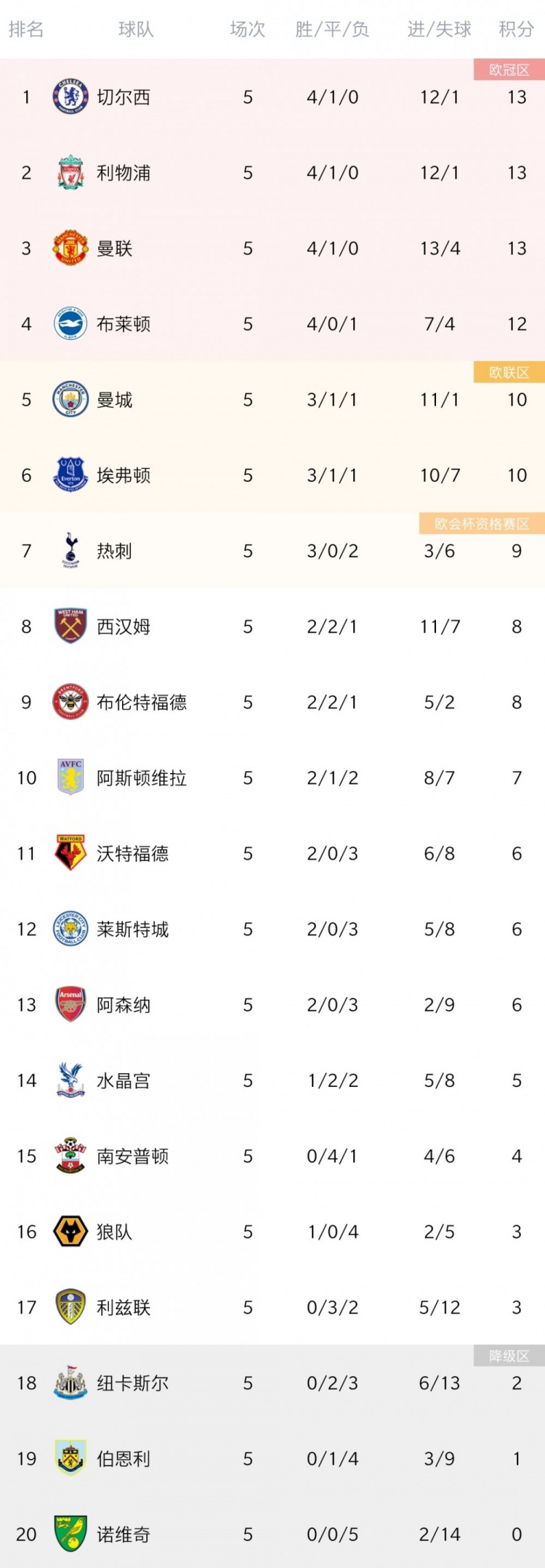Open the Manchester United crest
Screen dimensions: 545x1568
70,248
